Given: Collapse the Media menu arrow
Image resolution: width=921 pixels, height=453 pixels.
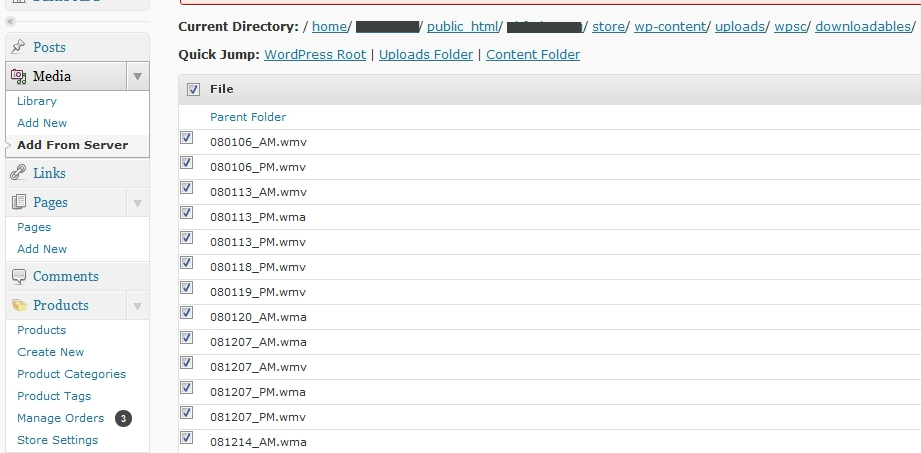Looking at the screenshot, I should coord(137,76).
